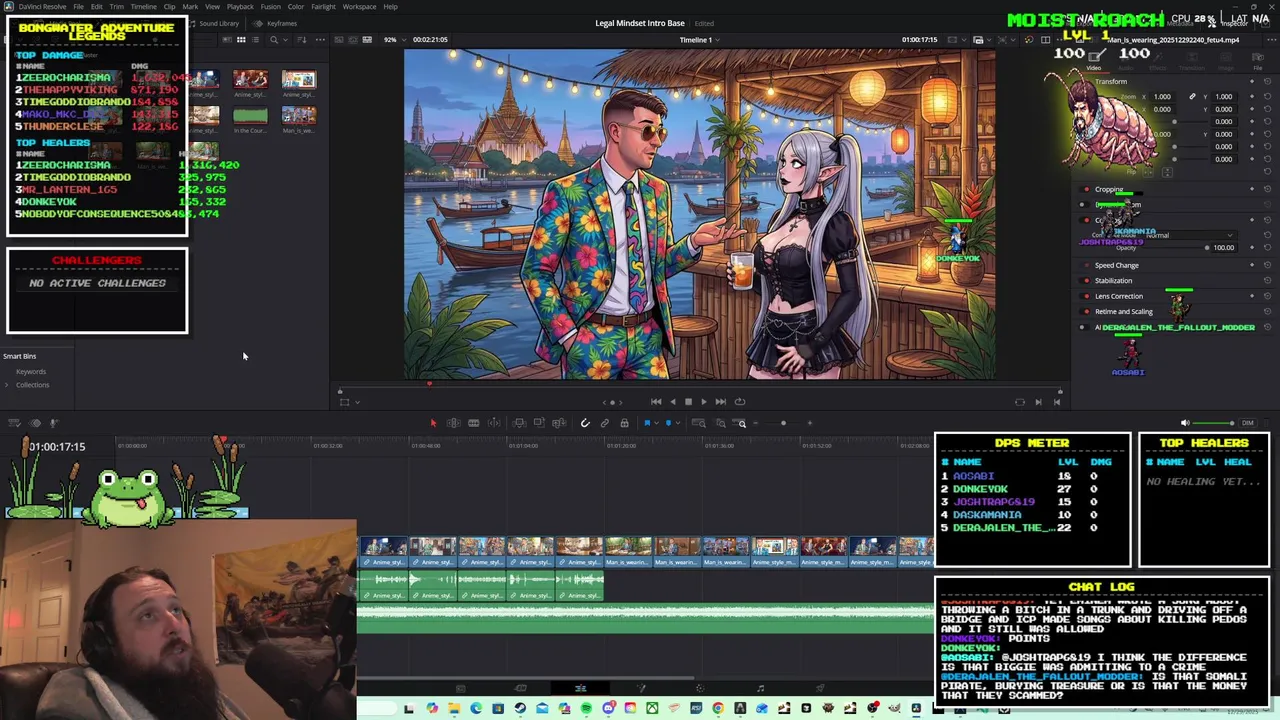
Task: Add a blue Flag to the clip
Action: click(647, 423)
